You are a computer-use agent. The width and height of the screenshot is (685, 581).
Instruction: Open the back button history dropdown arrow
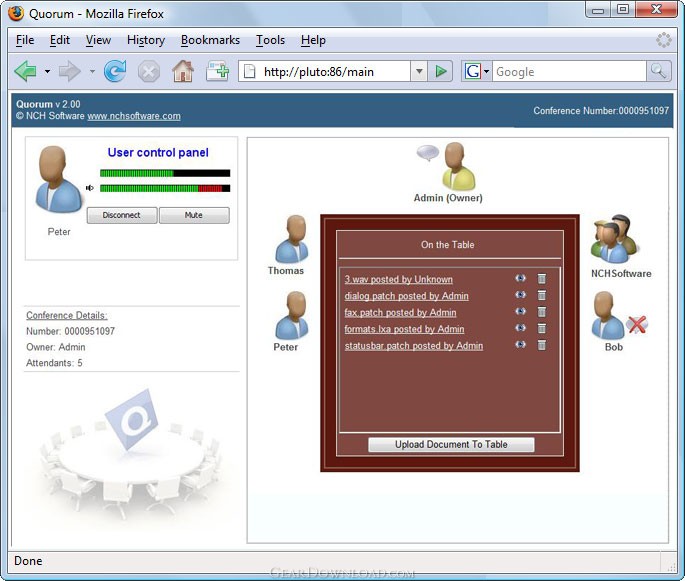pyautogui.click(x=47, y=72)
